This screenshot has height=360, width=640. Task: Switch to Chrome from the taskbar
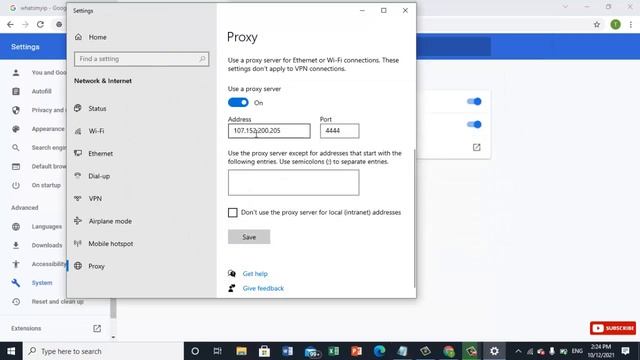449,351
